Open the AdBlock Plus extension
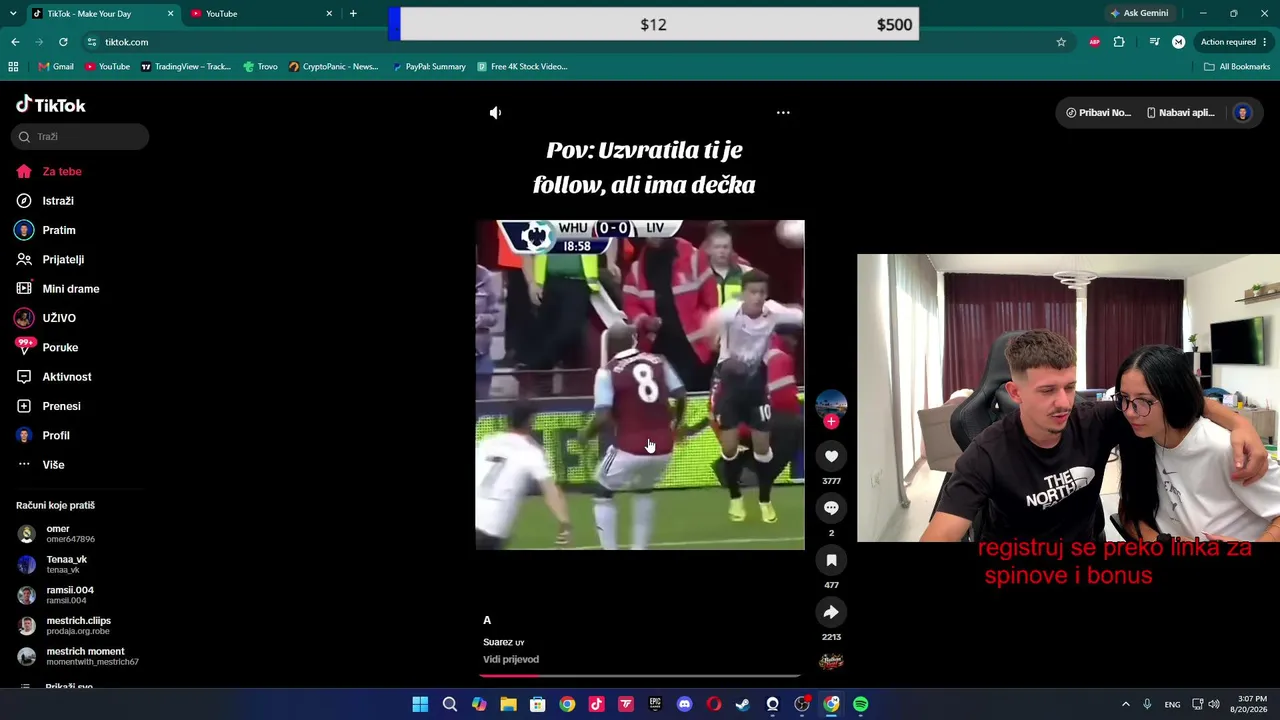This screenshot has width=1280, height=720. (1095, 42)
